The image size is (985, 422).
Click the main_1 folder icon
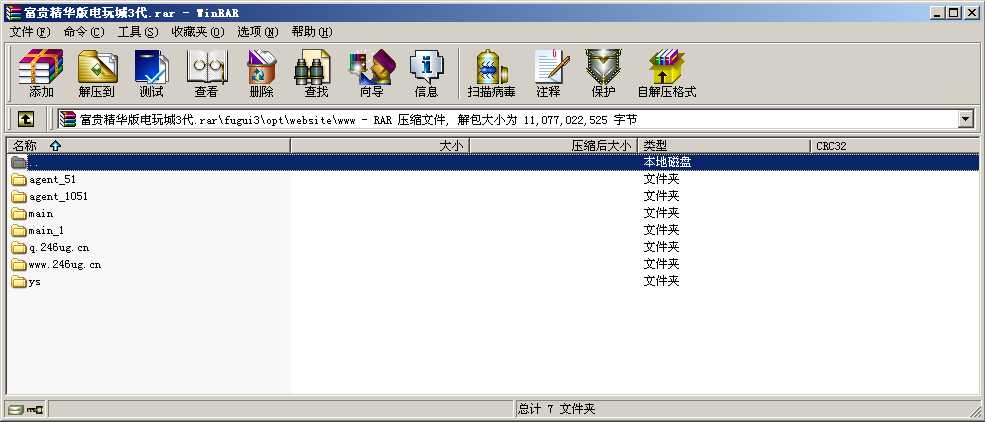click(x=19, y=230)
